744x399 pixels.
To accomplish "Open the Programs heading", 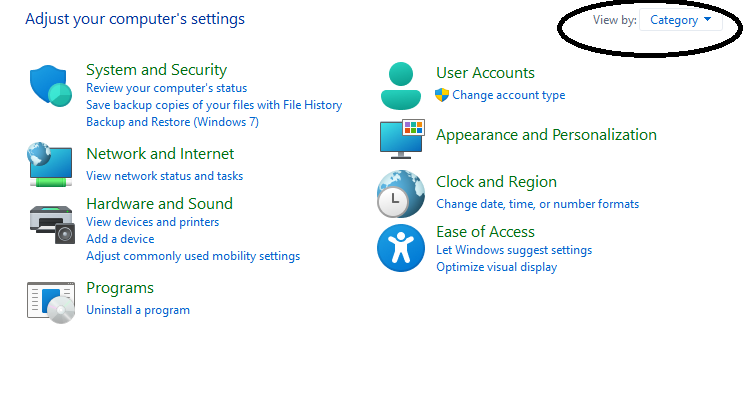I will pos(120,288).
